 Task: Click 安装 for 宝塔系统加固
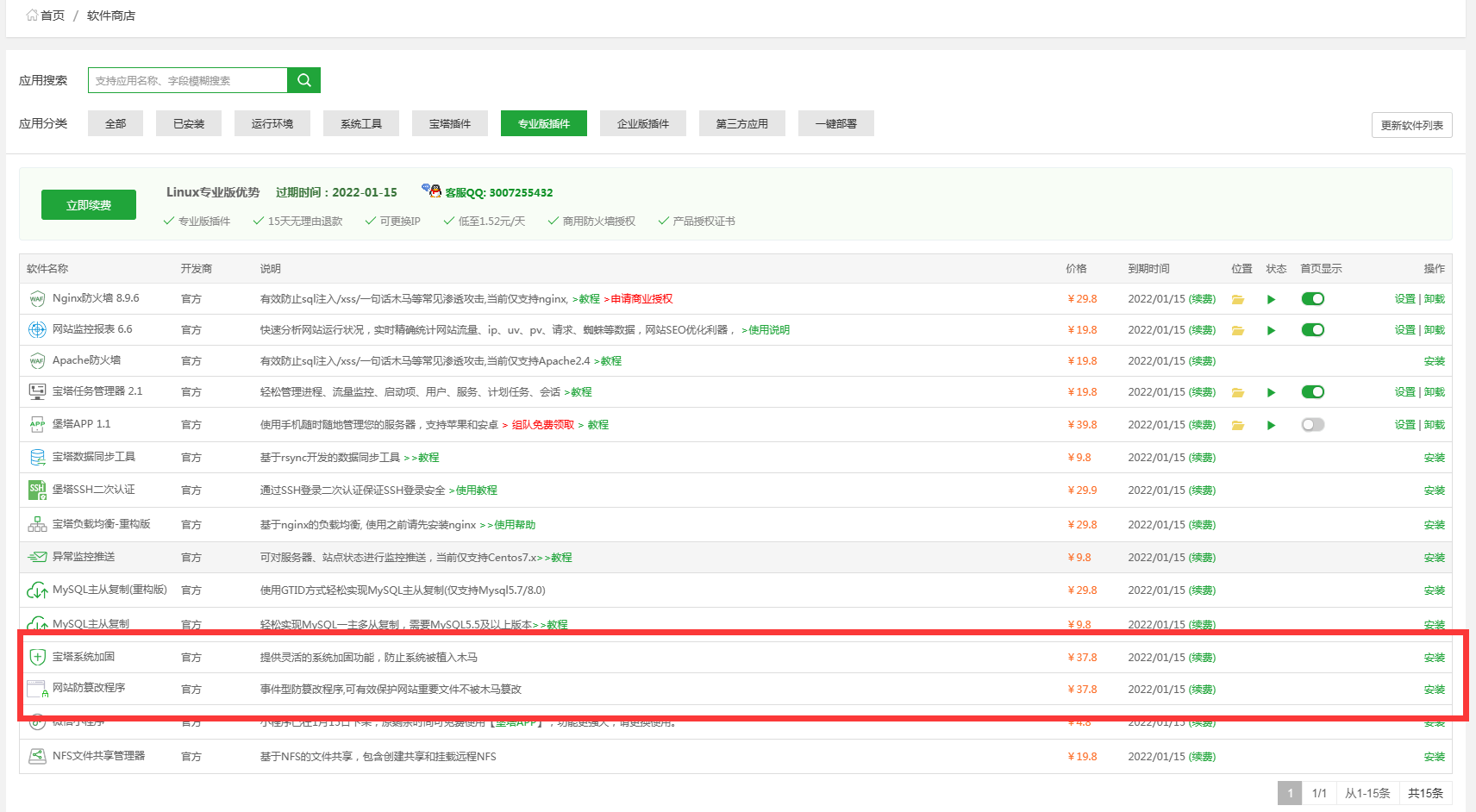pyautogui.click(x=1435, y=658)
